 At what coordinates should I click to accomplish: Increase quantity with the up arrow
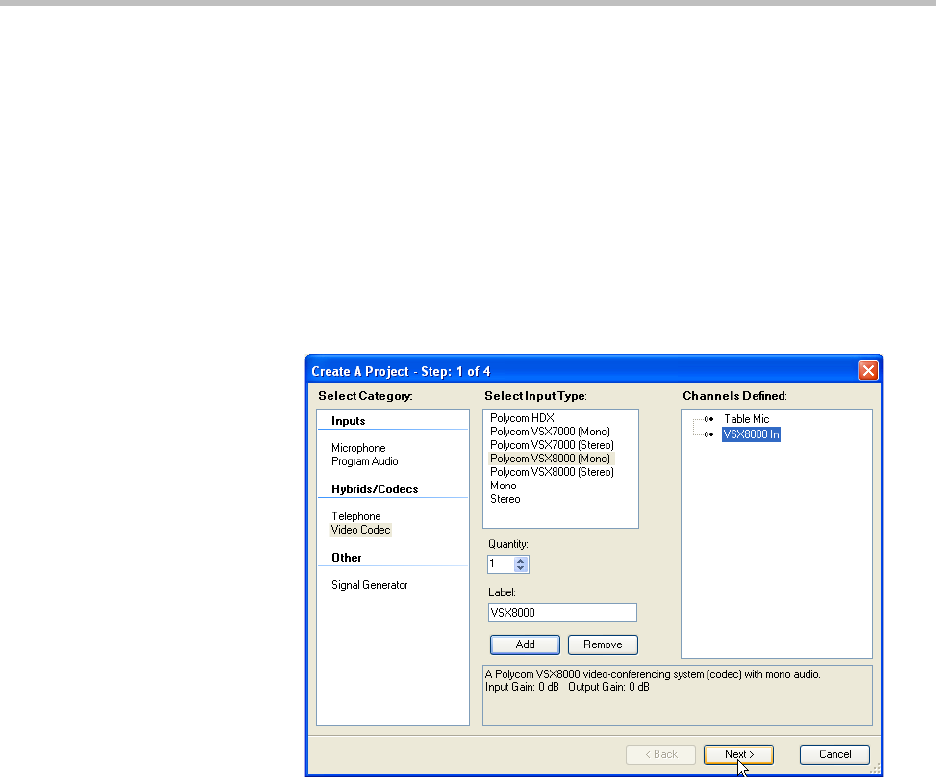pos(520,560)
